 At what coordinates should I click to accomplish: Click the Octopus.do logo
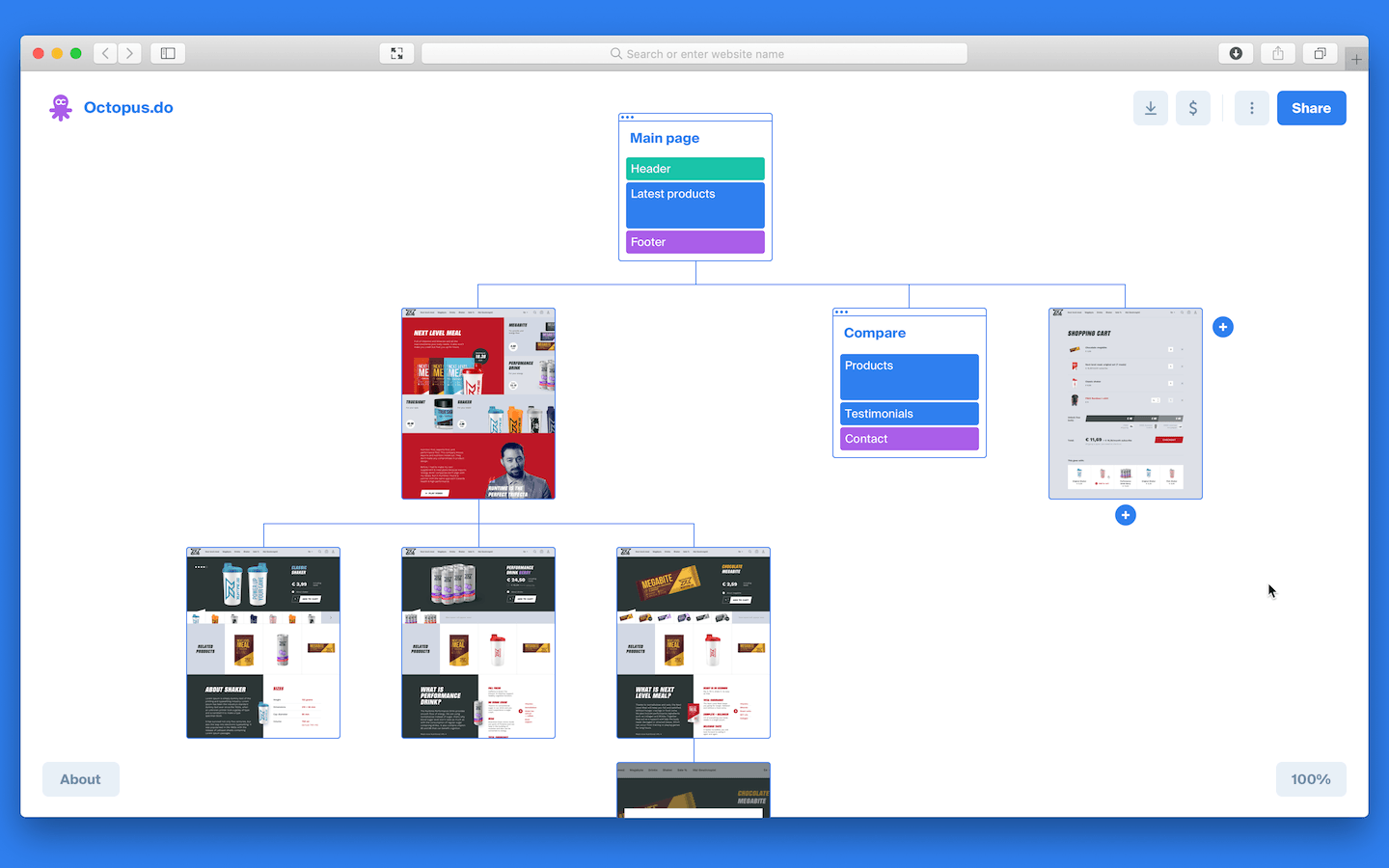tap(111, 108)
